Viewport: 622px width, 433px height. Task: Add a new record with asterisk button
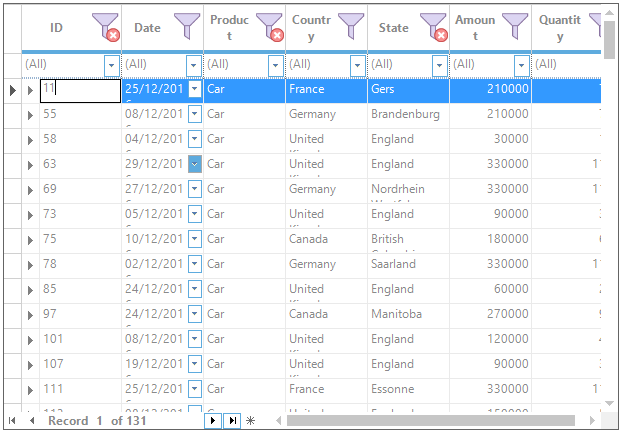point(250,420)
